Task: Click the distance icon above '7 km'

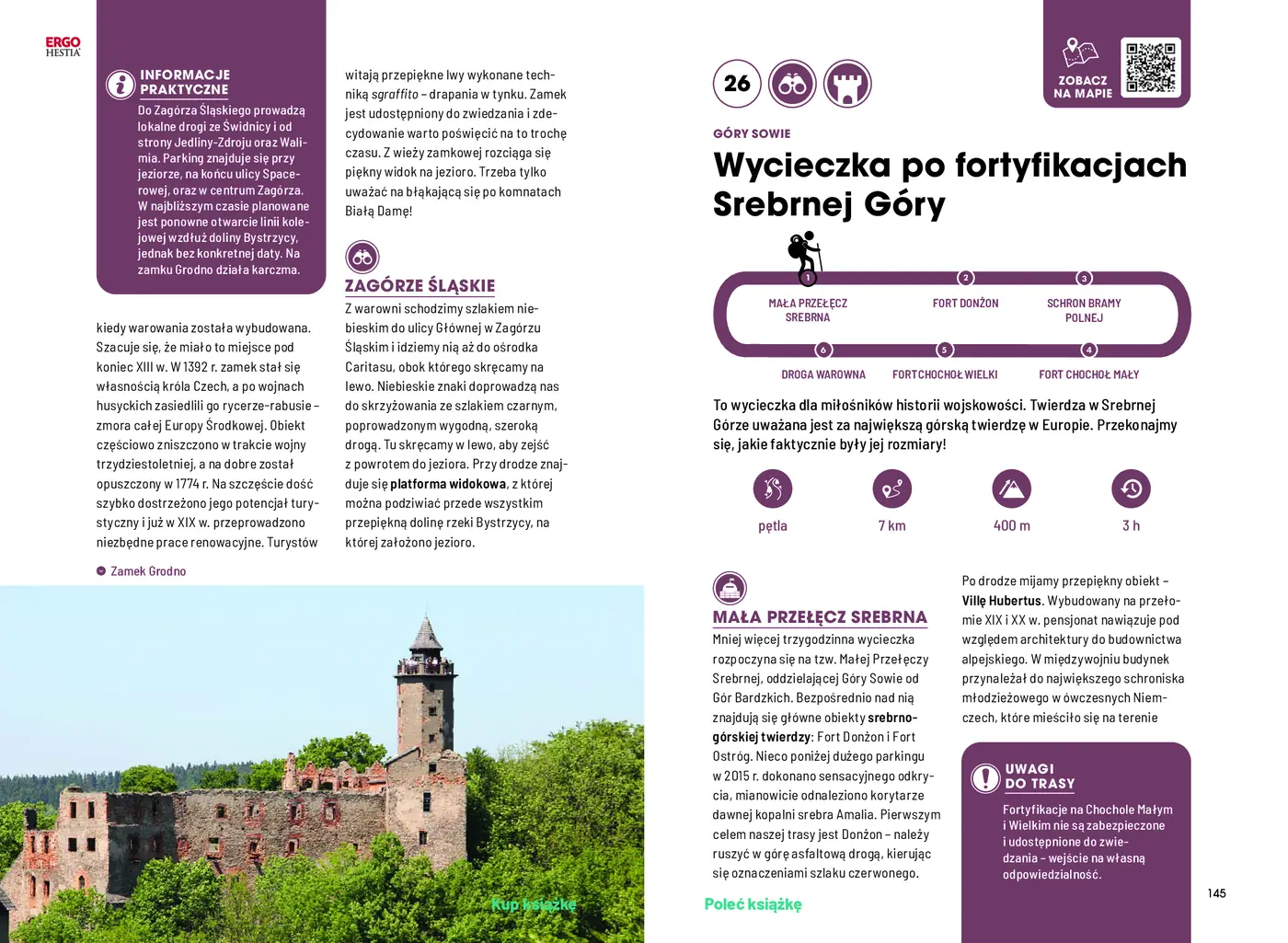Action: tap(892, 489)
